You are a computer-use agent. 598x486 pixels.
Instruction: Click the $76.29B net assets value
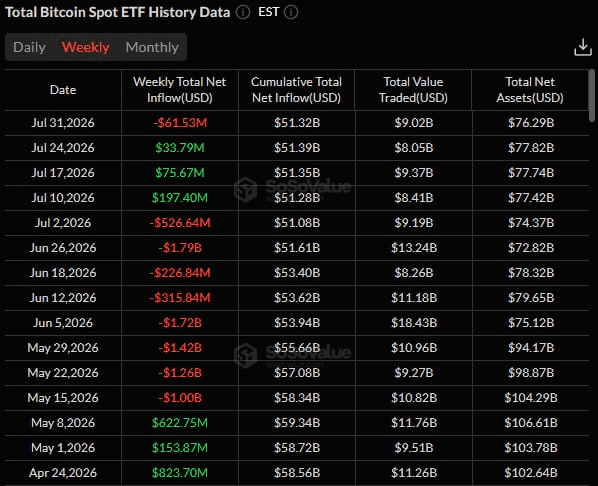click(x=531, y=123)
